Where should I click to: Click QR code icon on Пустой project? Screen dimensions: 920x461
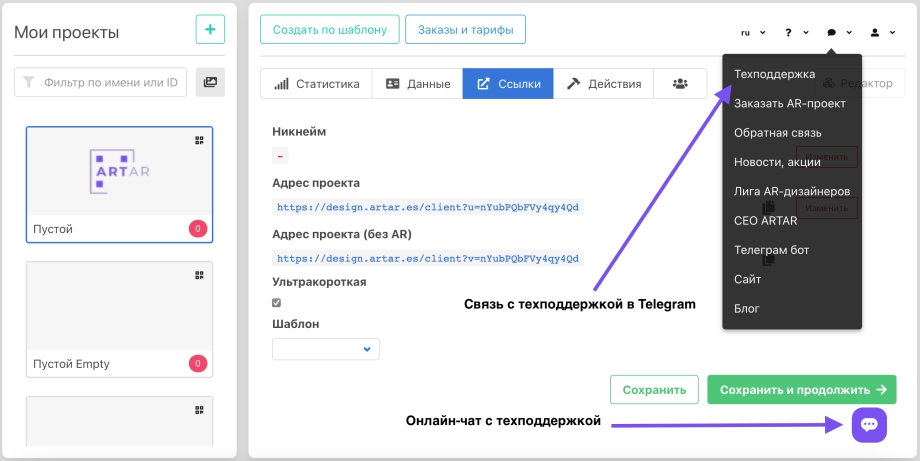(199, 141)
